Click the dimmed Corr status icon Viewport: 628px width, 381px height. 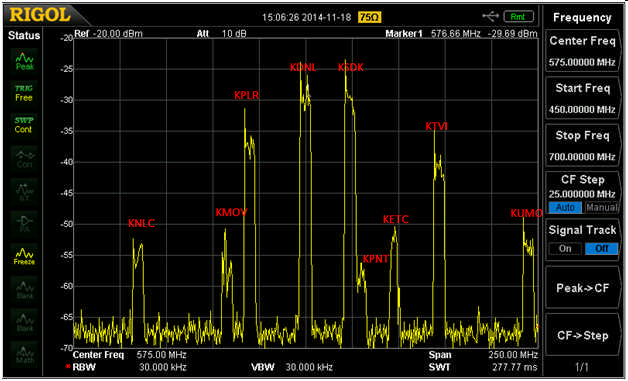click(24, 158)
